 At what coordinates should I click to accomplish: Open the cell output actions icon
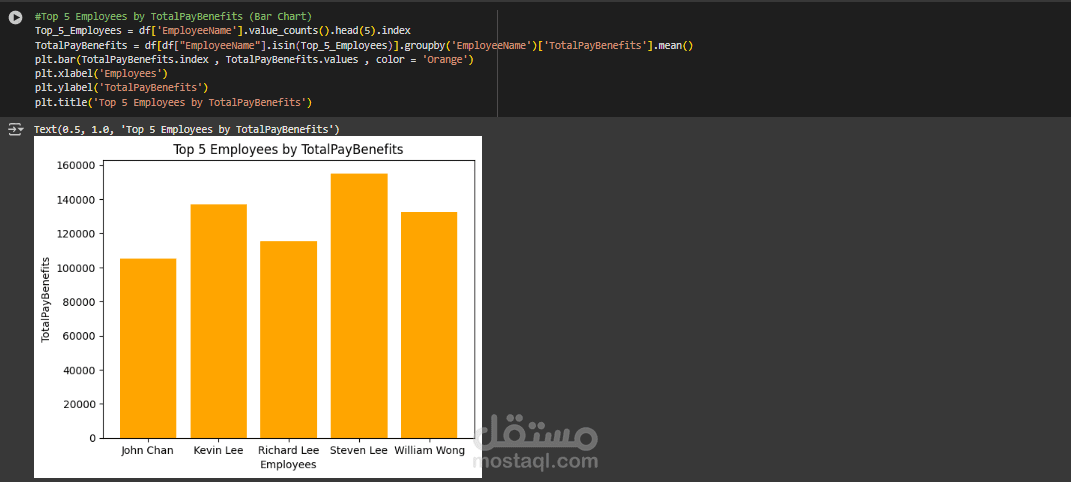15,130
